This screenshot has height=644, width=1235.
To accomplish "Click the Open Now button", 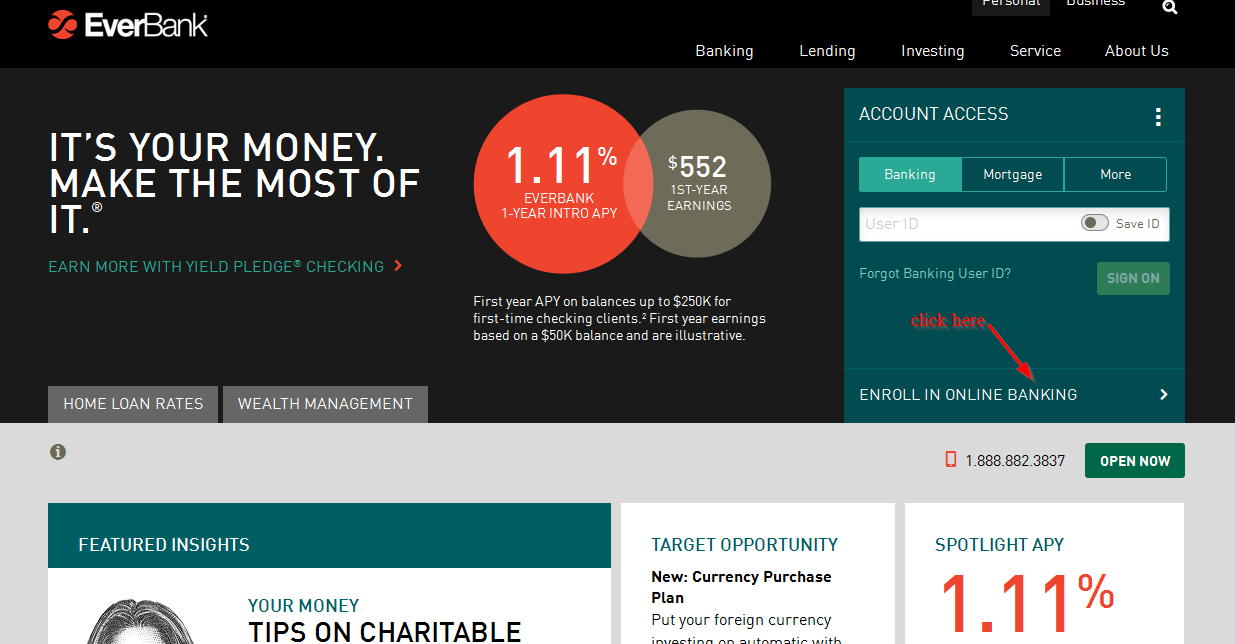I will click(1135, 461).
